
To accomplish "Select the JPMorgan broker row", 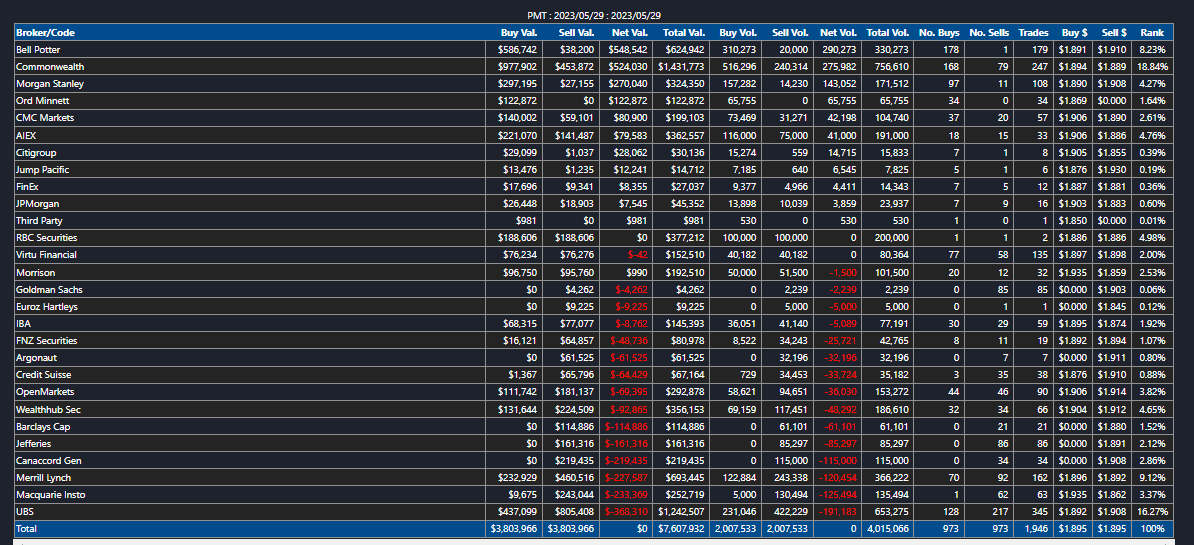I will point(596,204).
